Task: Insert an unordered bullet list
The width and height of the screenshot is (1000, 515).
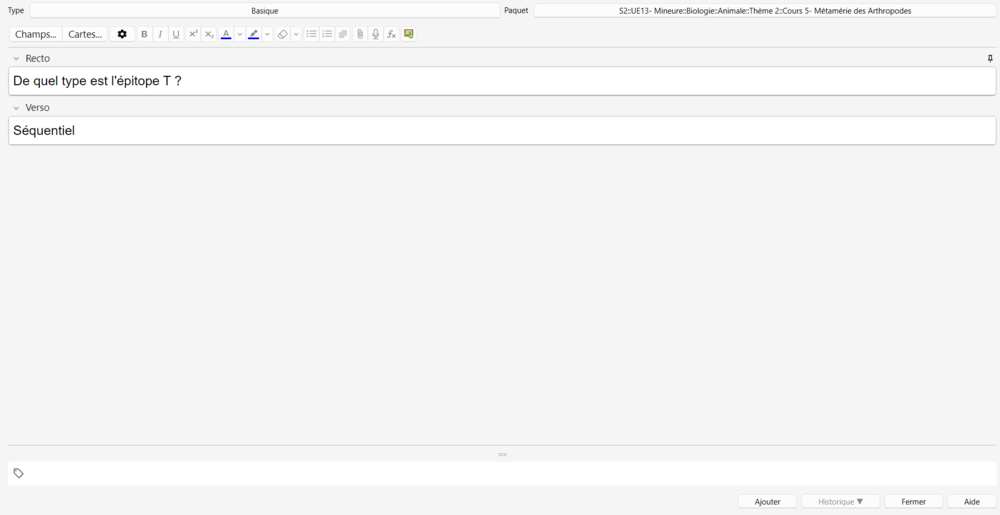Action: tap(311, 34)
